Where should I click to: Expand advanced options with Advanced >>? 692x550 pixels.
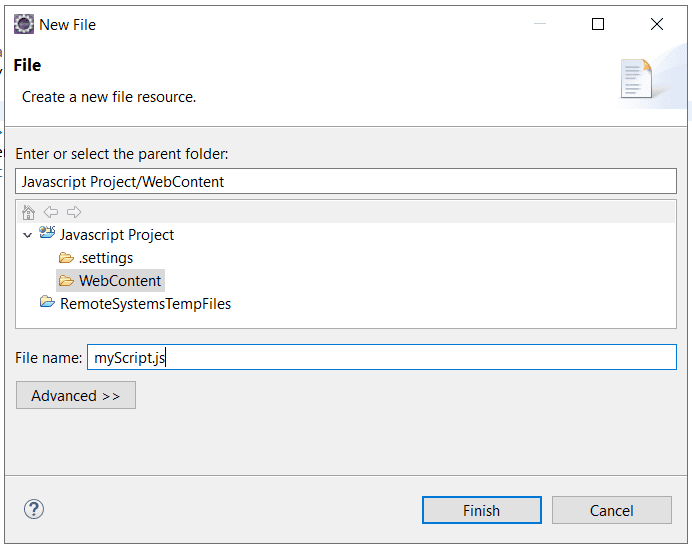(76, 396)
